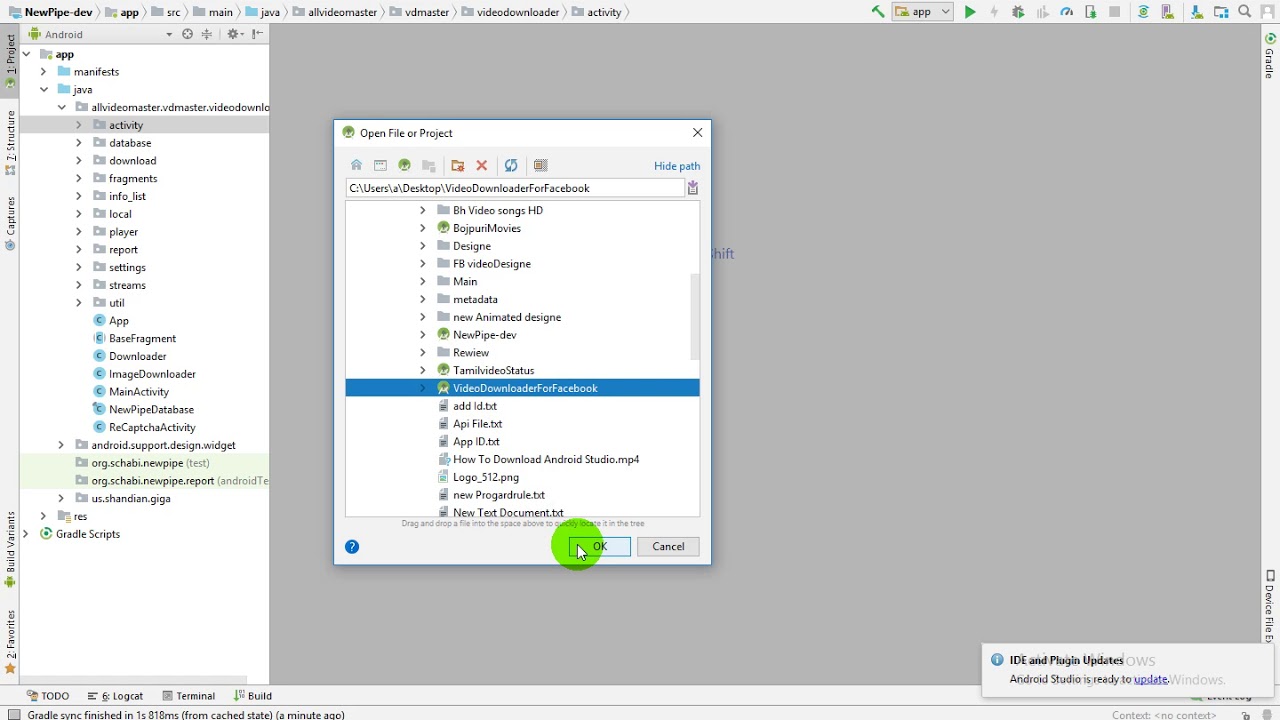The image size is (1280, 720).
Task: Open the Terminal tool window tab
Action: tap(189, 696)
